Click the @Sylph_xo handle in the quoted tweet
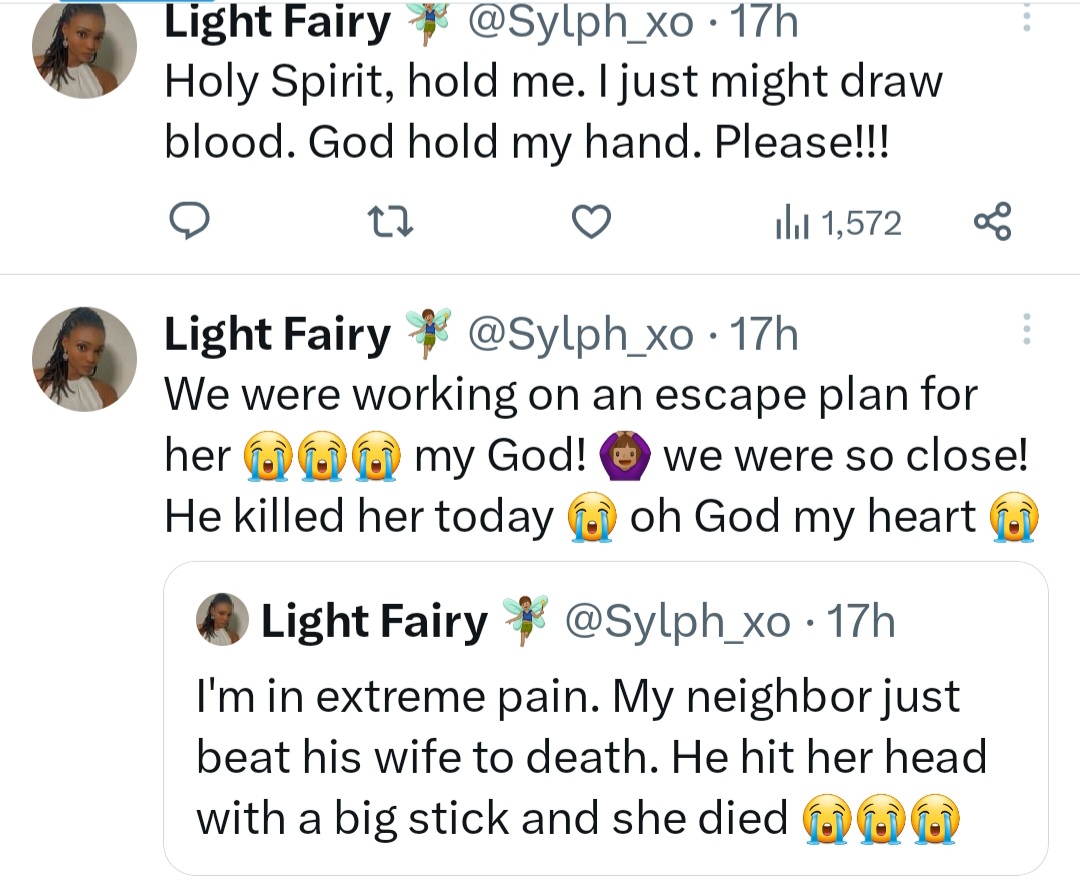Screen dimensions: 1080x881 (x=678, y=621)
